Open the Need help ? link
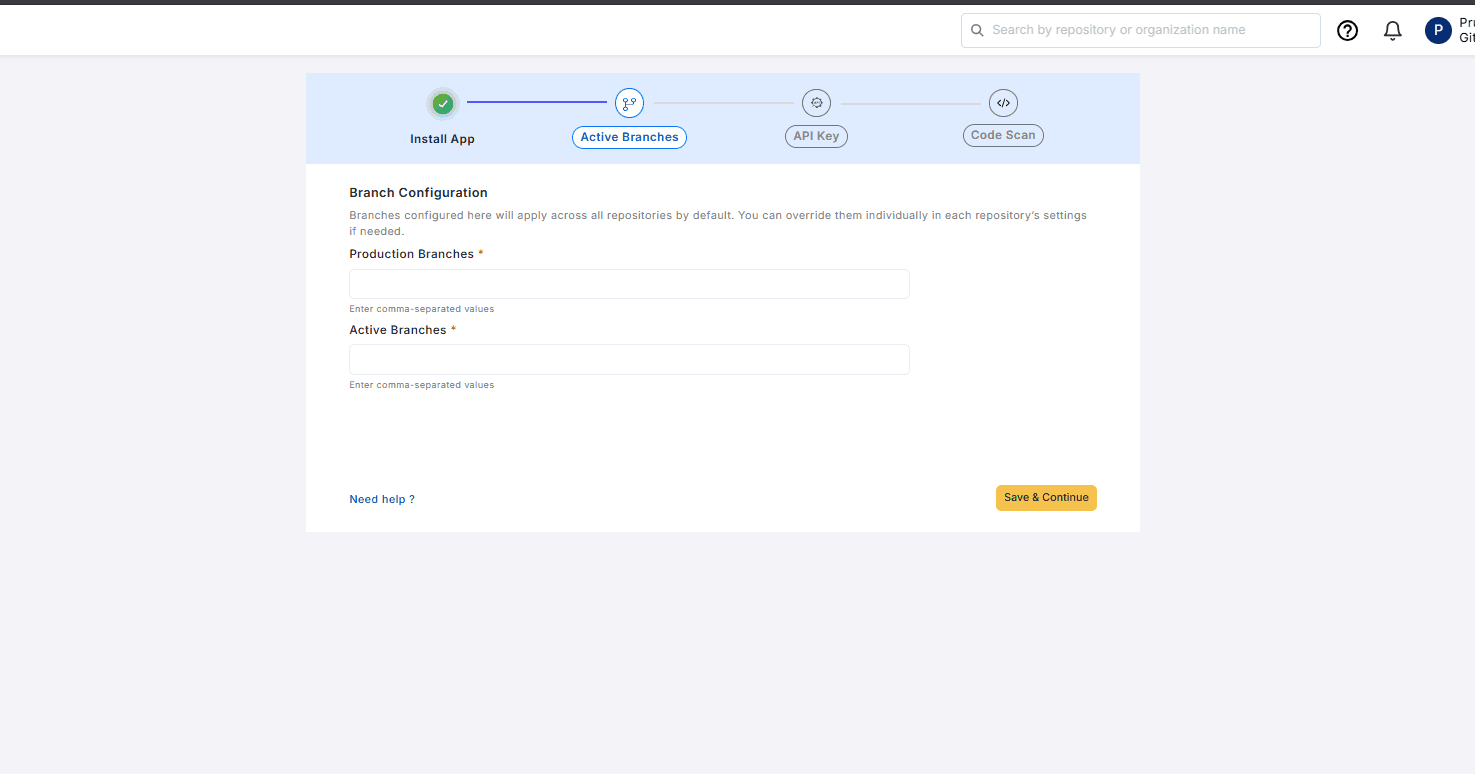Viewport: 1475px width, 774px height. (381, 499)
